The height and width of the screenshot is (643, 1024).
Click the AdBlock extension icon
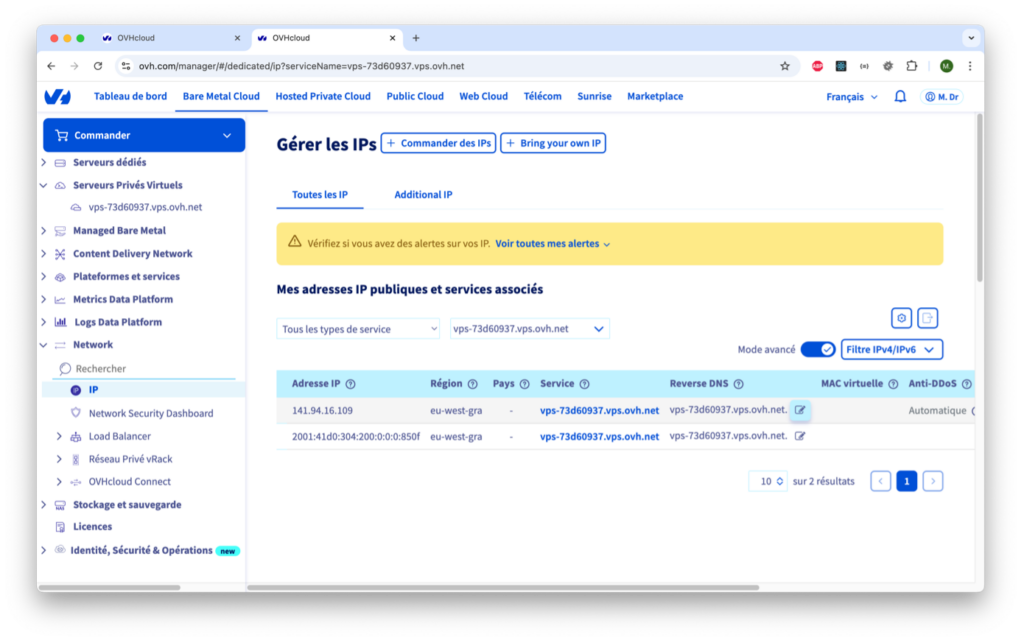click(817, 66)
